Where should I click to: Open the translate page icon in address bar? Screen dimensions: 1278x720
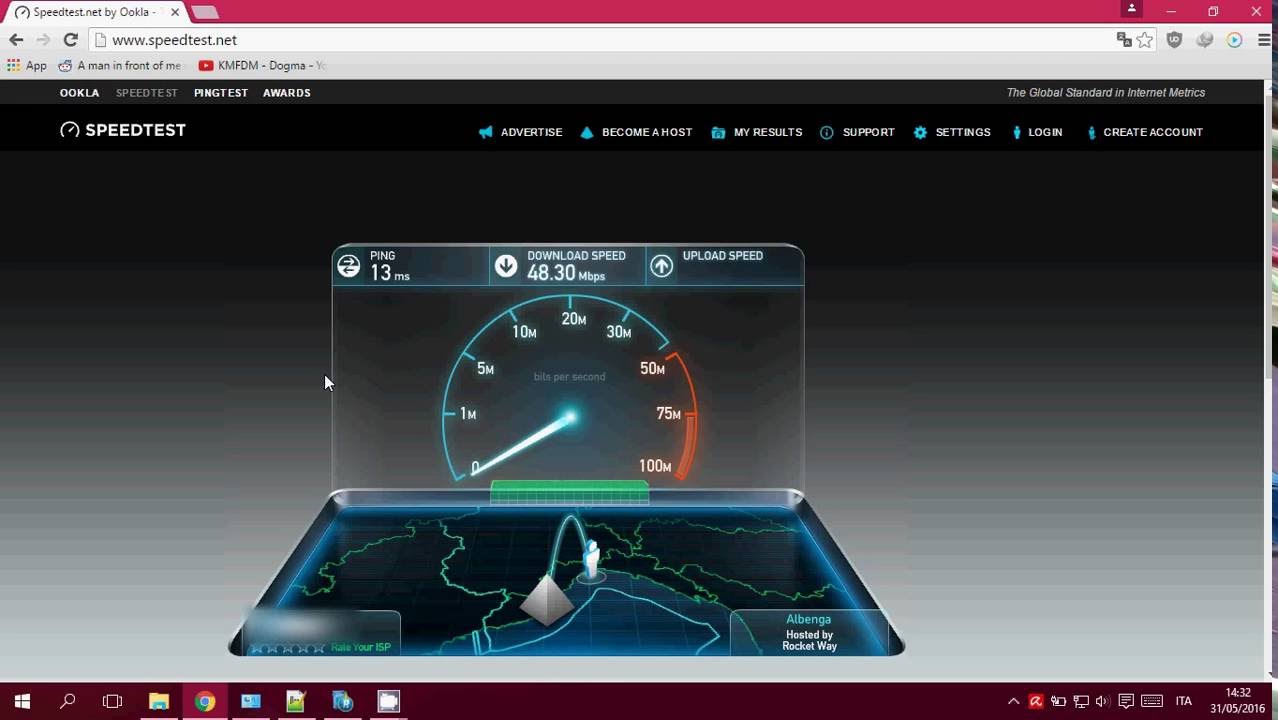point(1124,40)
